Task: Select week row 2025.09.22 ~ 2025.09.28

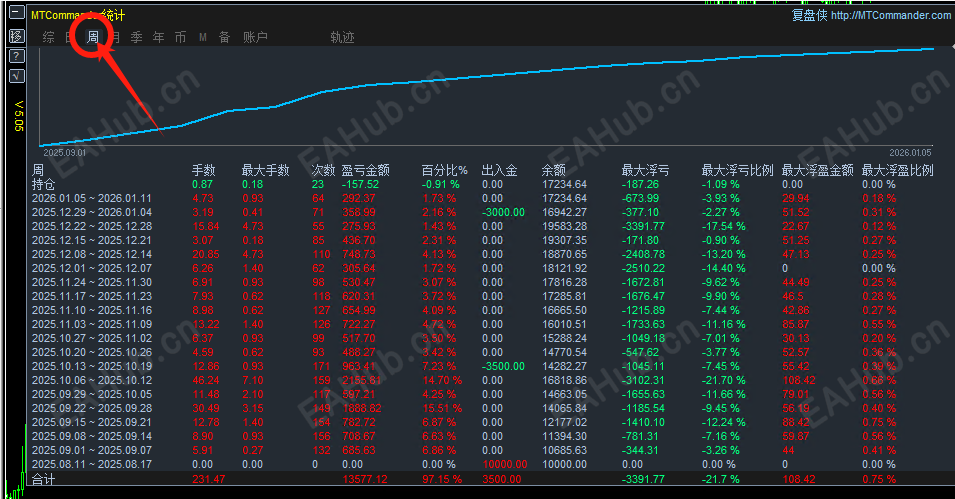Action: [x=92, y=408]
